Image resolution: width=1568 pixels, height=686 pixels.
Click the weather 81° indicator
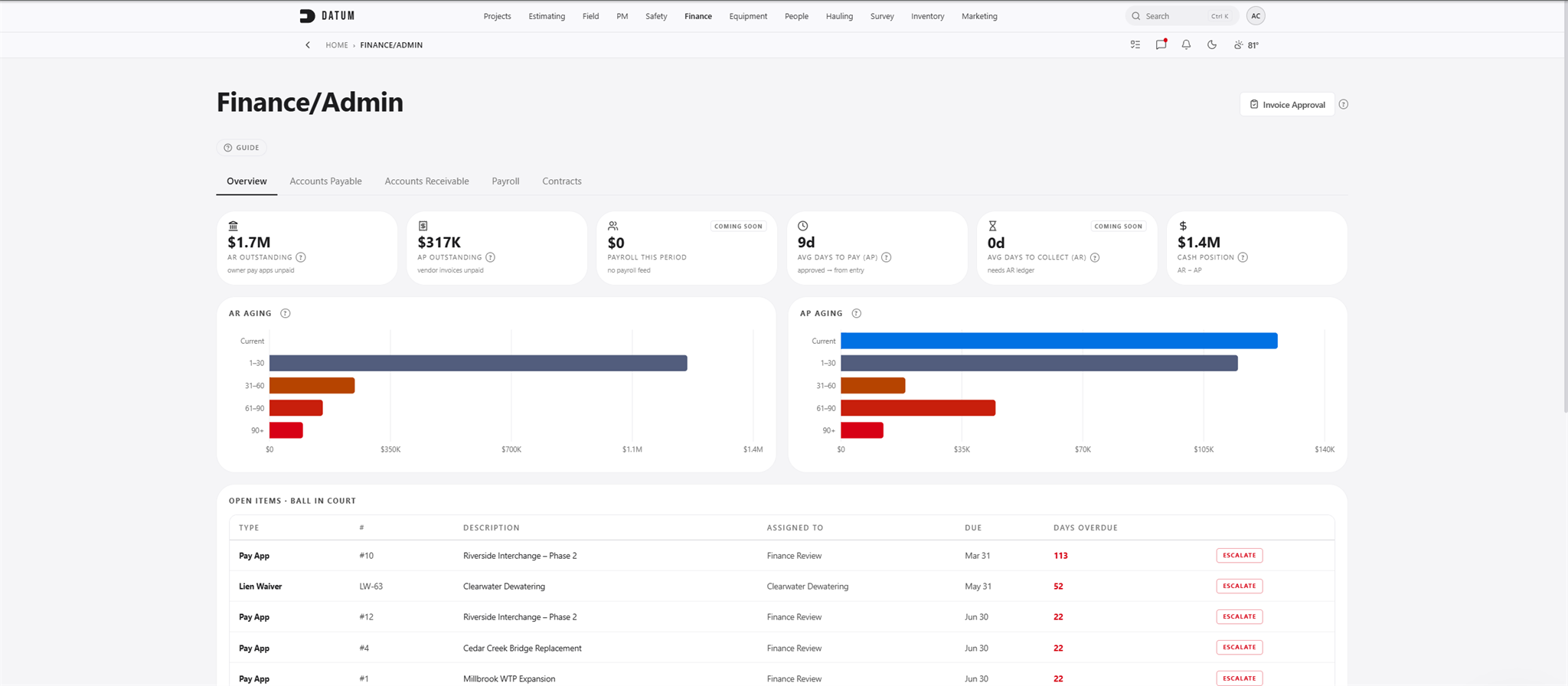click(1246, 45)
